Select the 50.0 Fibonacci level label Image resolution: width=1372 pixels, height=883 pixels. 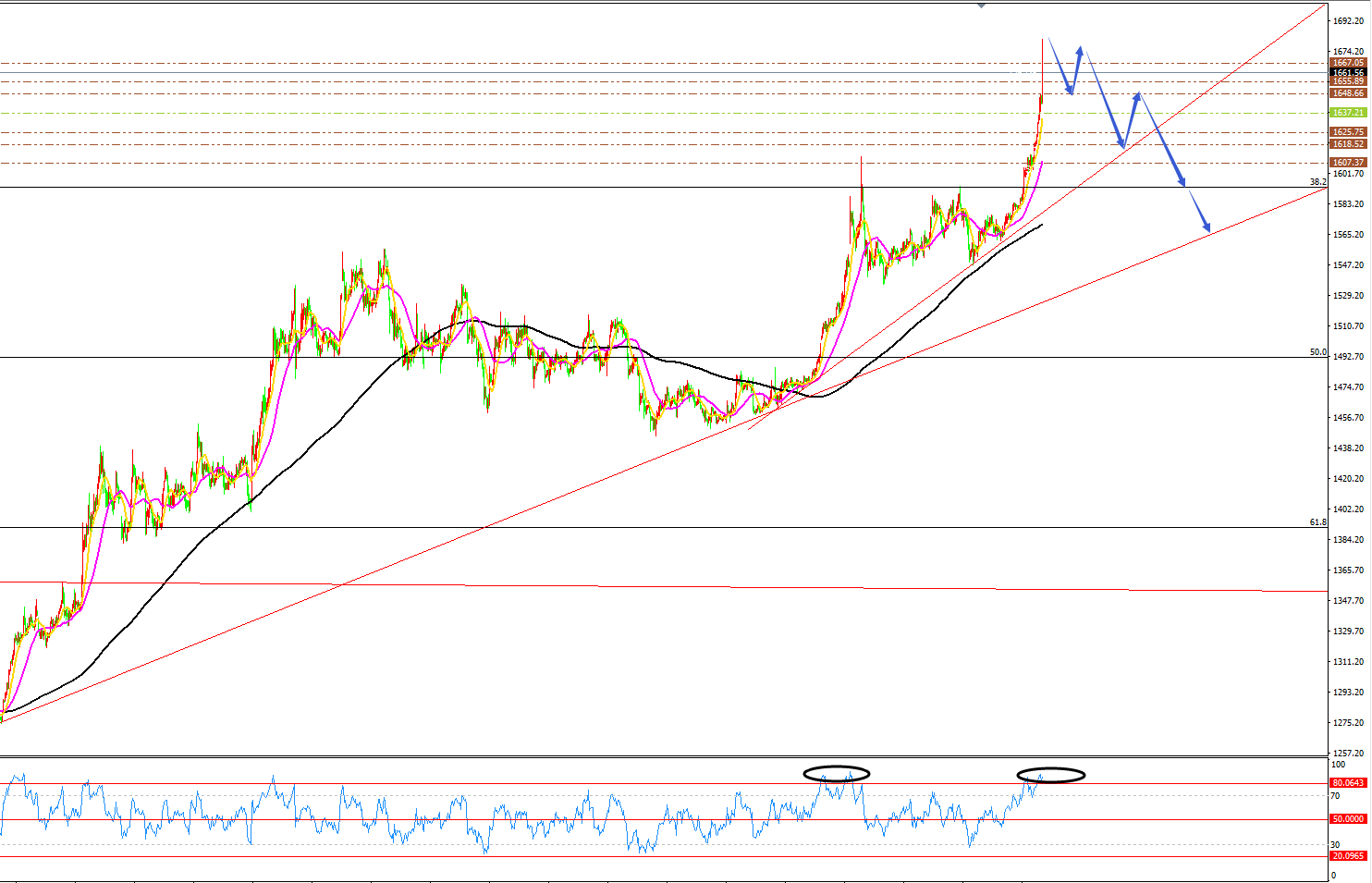(x=1317, y=352)
